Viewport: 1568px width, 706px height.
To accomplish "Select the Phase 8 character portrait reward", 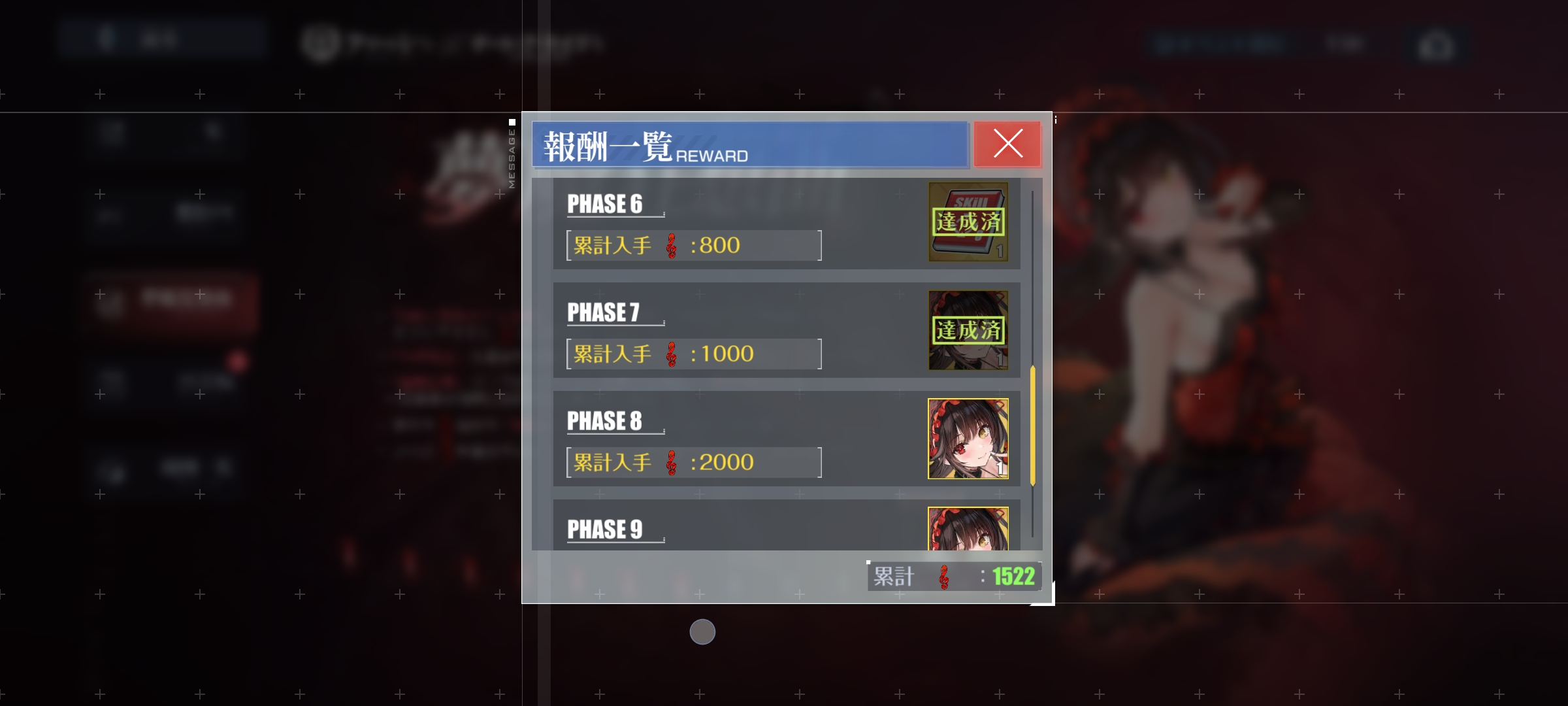I will [x=968, y=439].
